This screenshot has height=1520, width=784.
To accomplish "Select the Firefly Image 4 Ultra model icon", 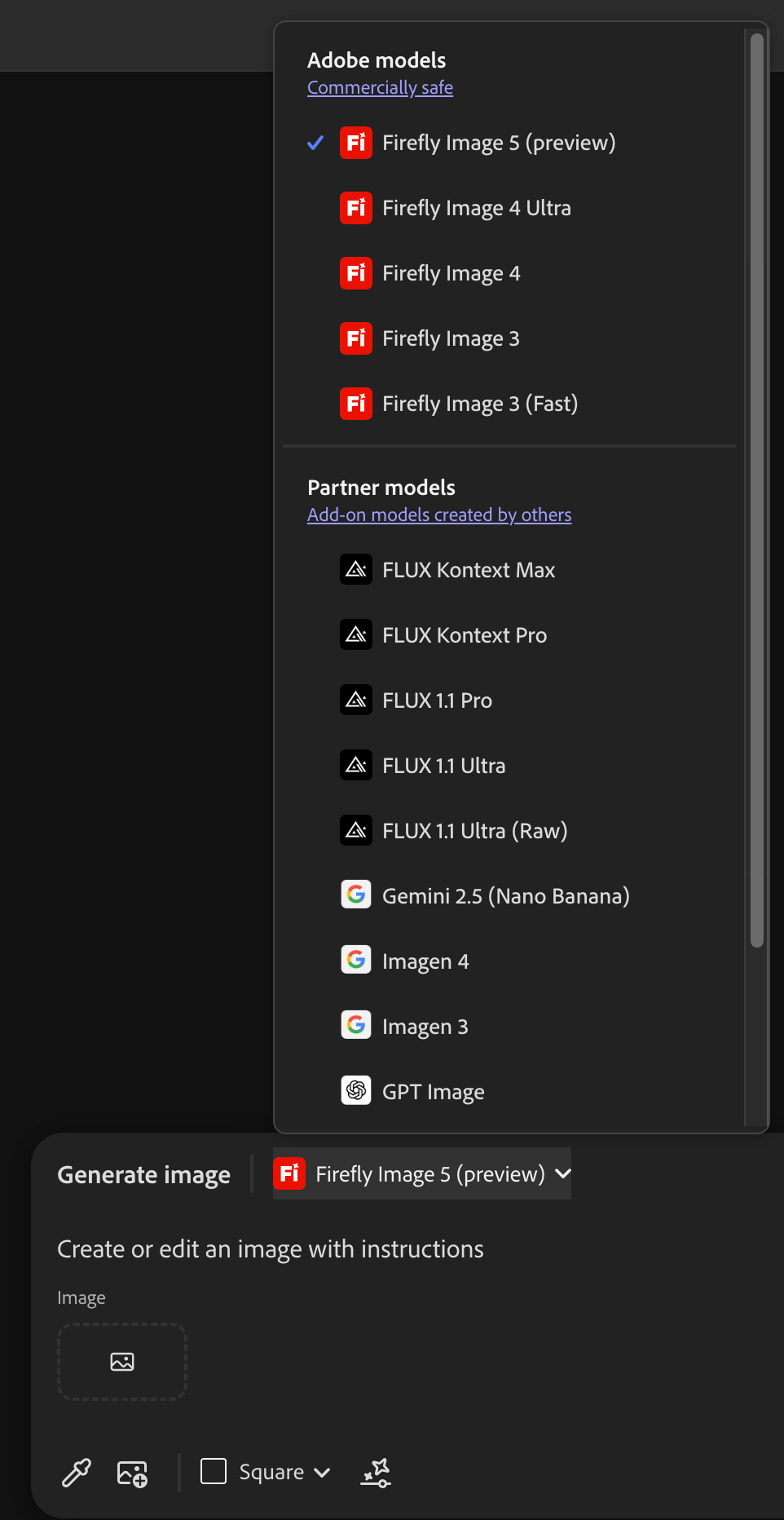I will click(355, 208).
